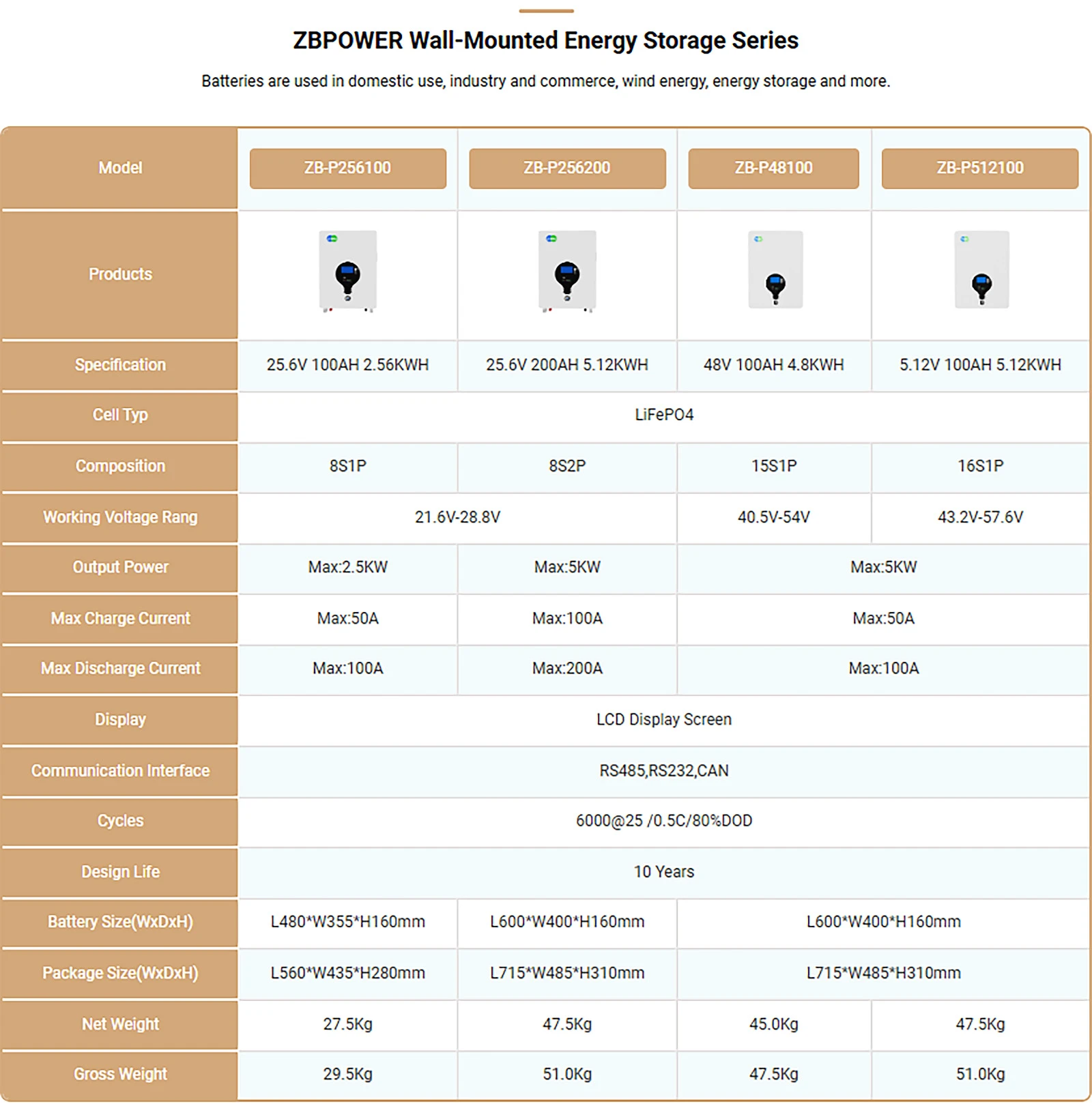Click the Model row header
The width and height of the screenshot is (1092, 1106).
119,168
